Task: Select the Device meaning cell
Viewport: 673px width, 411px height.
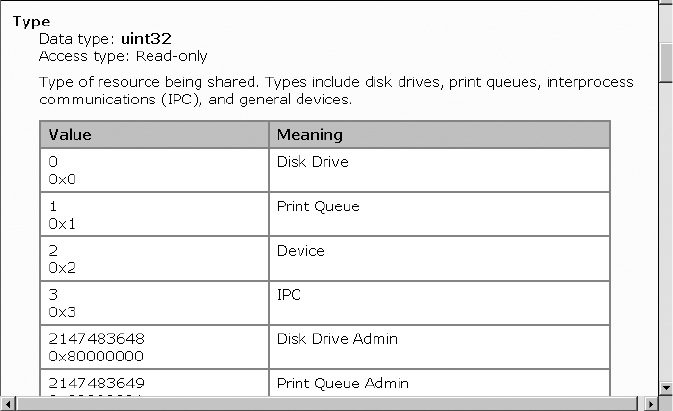Action: tap(300, 251)
